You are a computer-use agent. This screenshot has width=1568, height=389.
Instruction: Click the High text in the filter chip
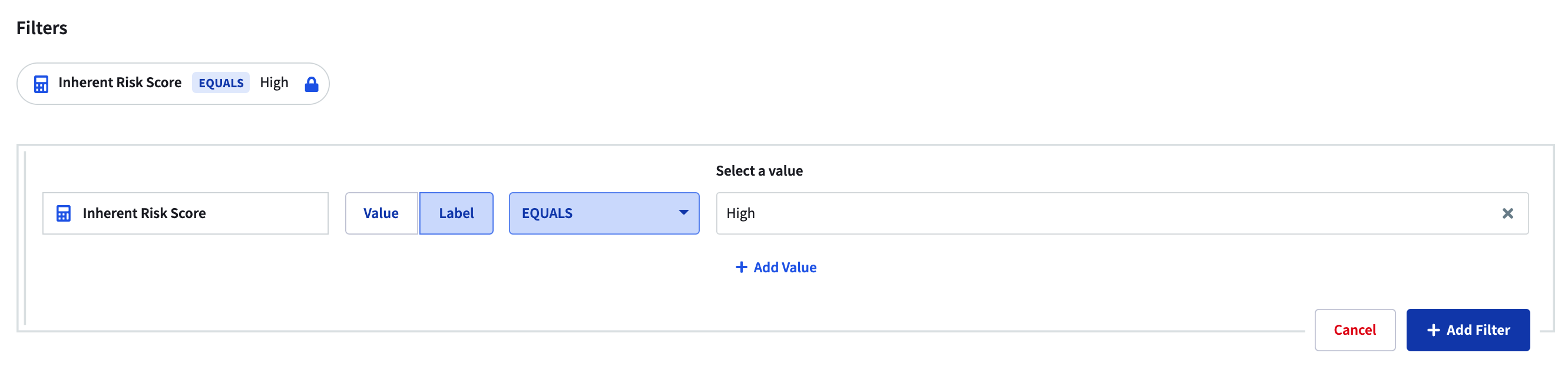274,83
